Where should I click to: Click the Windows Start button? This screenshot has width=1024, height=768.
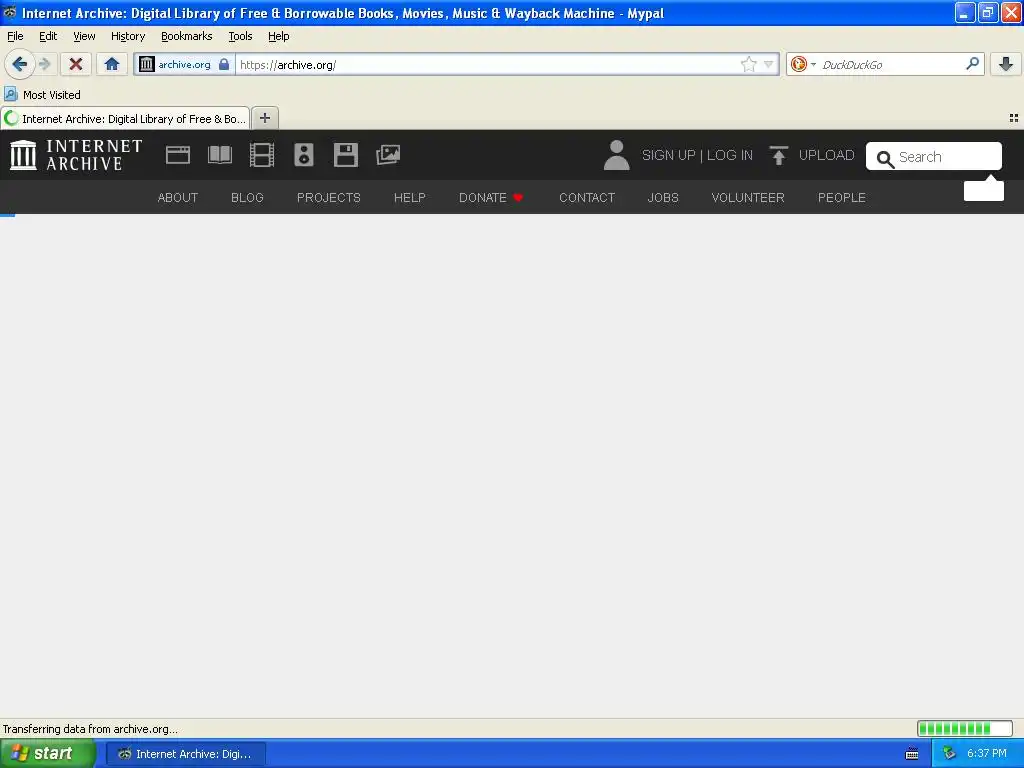[48, 753]
